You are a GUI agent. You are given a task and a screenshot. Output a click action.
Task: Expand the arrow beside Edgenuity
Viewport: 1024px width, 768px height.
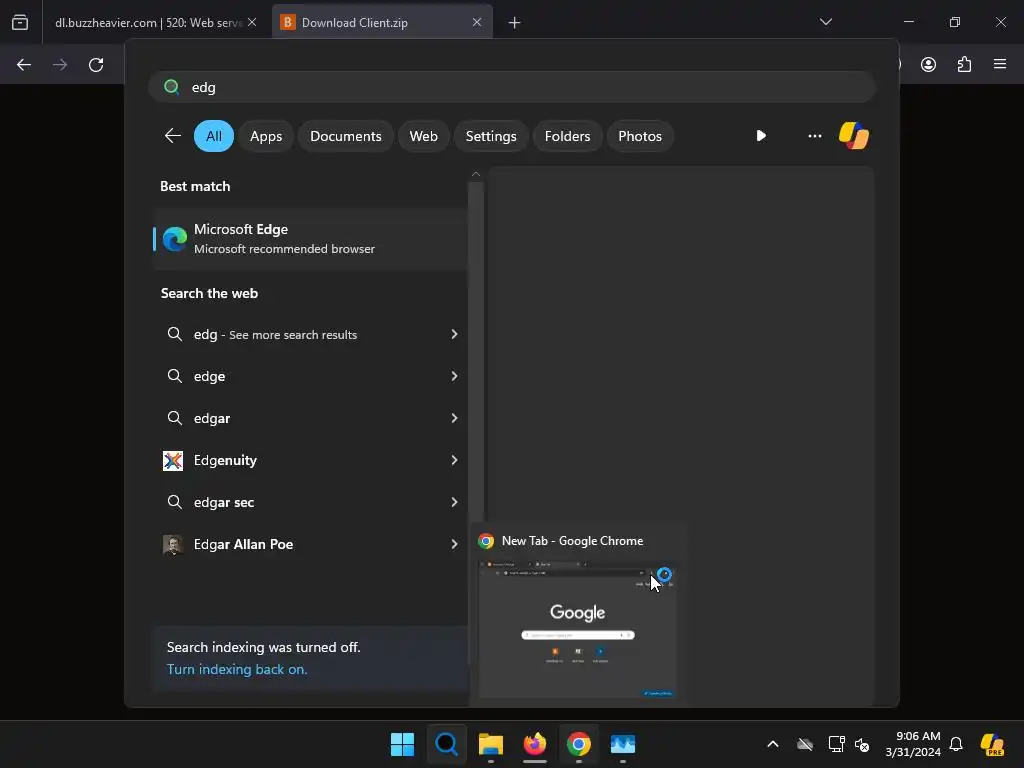click(x=454, y=460)
